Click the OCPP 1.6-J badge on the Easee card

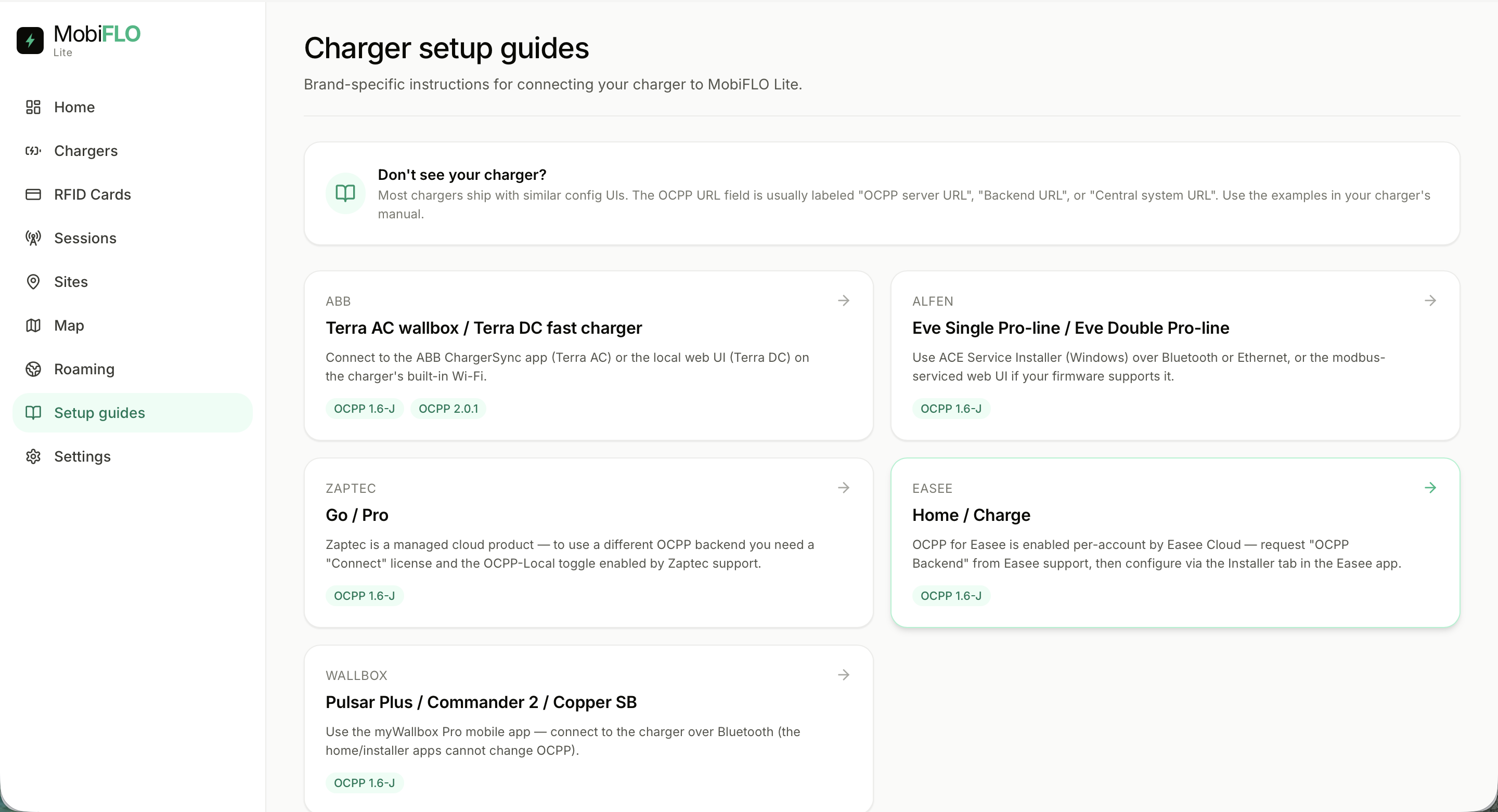tap(951, 596)
